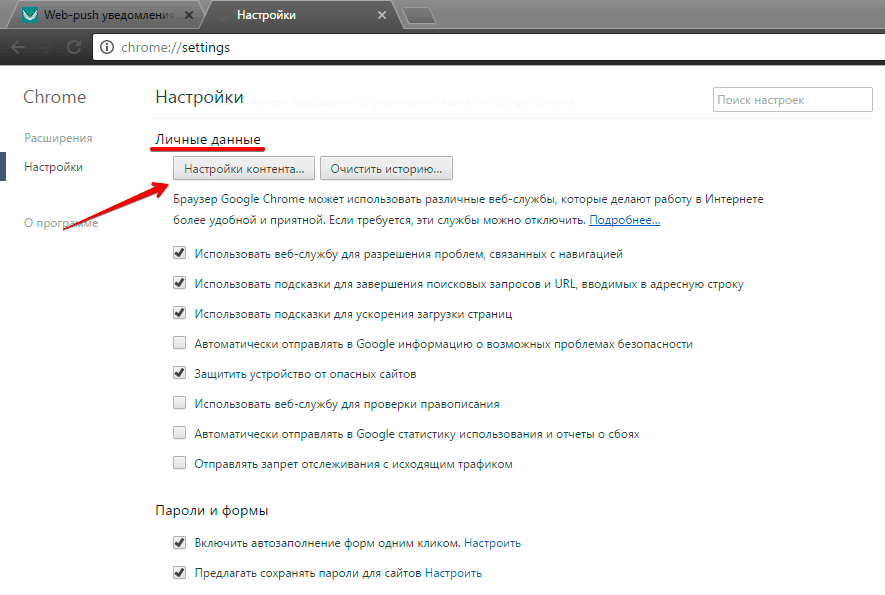This screenshot has width=885, height=595.
Task: Open the Подробнее link
Action: click(x=624, y=220)
